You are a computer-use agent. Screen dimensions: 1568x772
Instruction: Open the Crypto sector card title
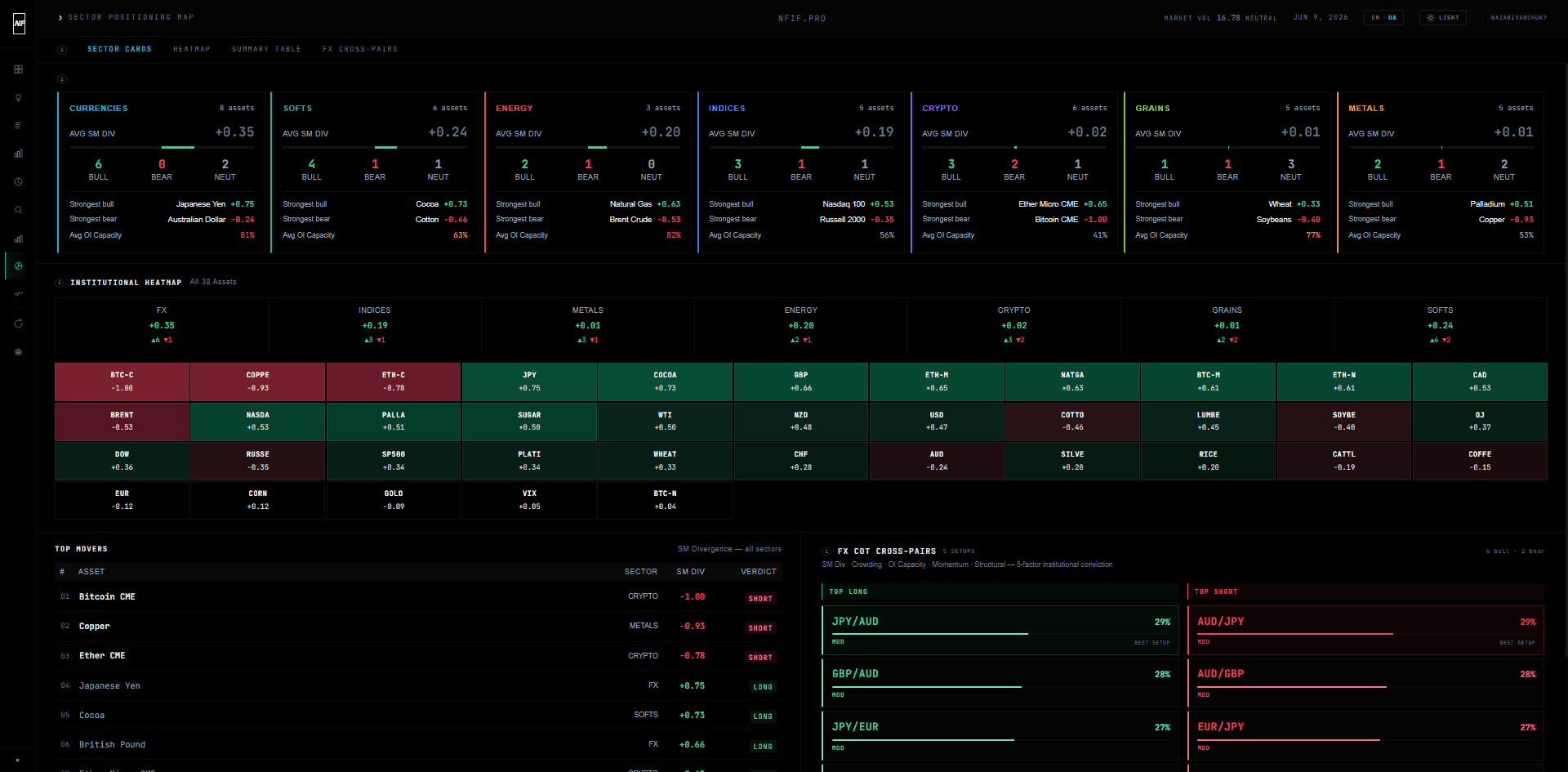coord(940,108)
